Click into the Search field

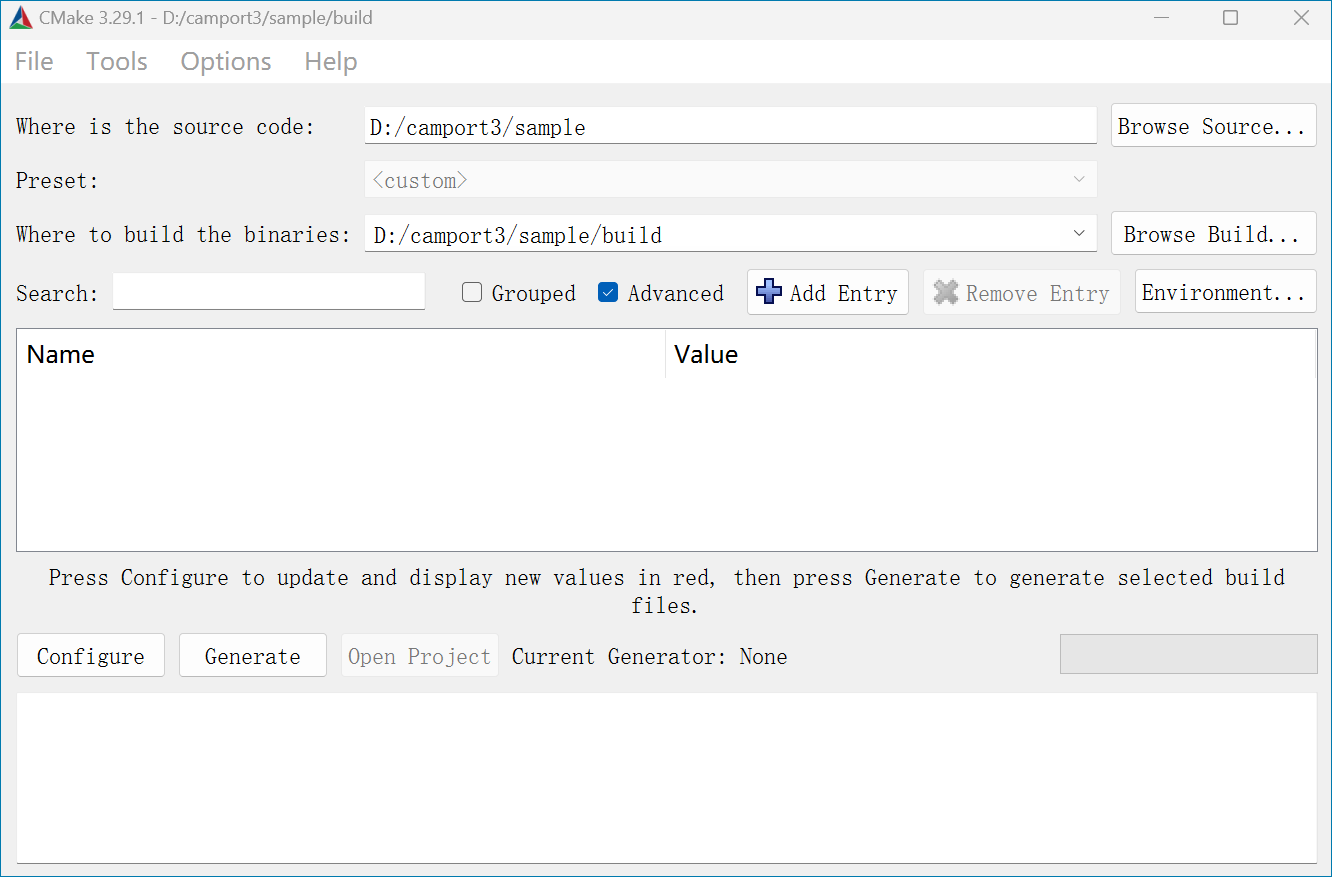[x=269, y=292]
